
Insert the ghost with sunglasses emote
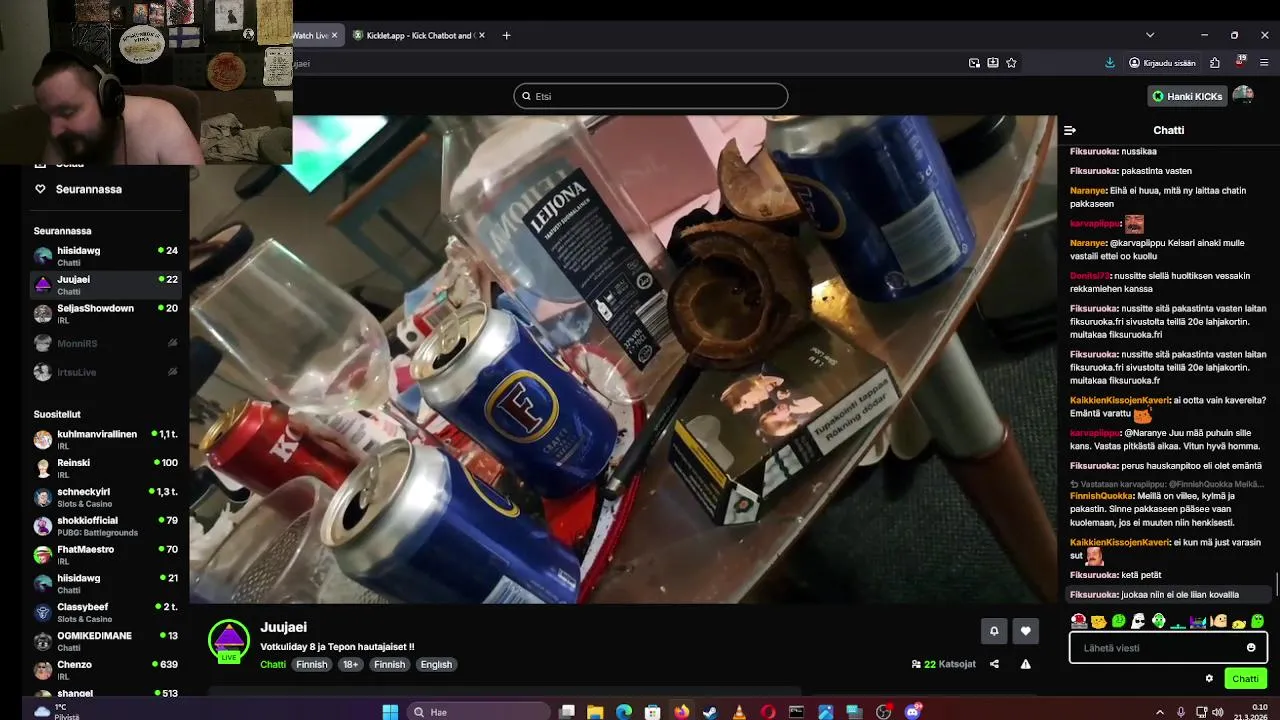[1139, 622]
